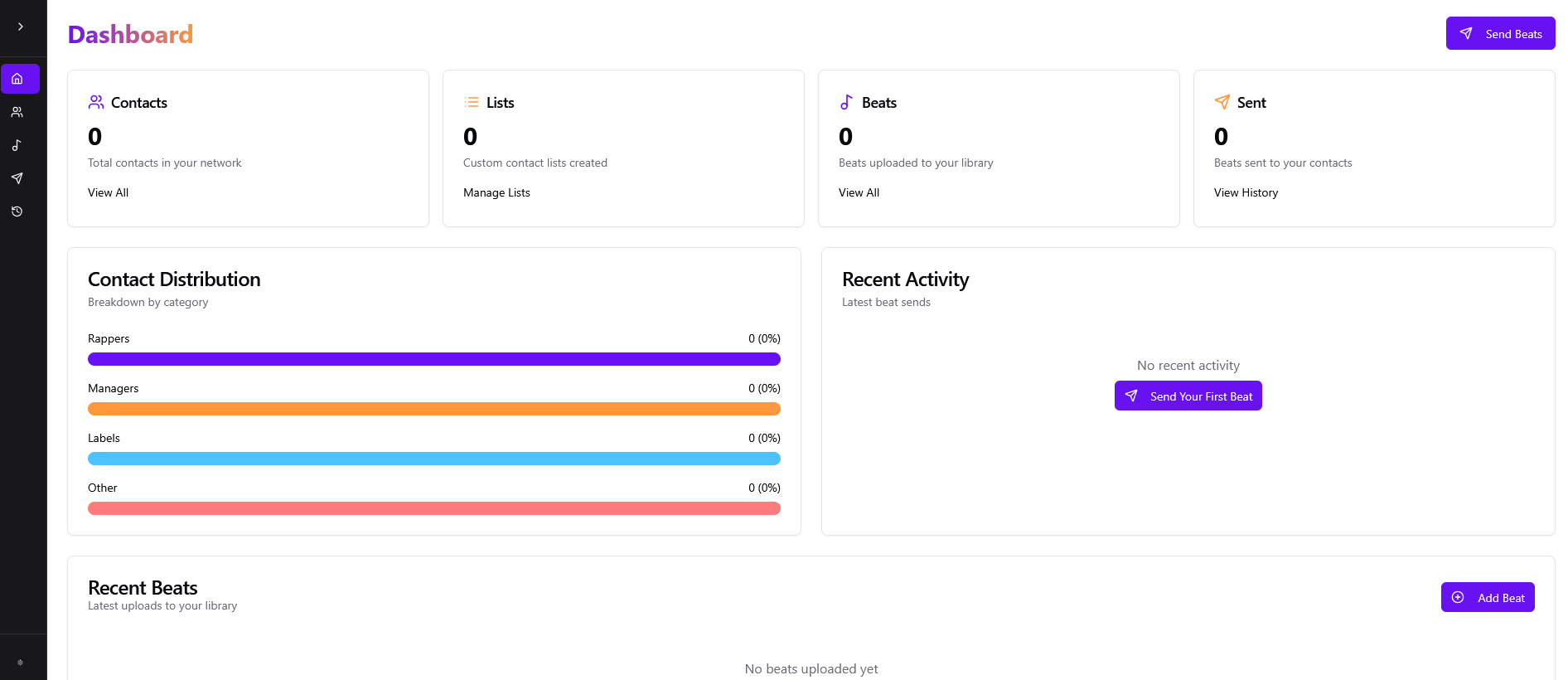Click the Send Beats button

[x=1500, y=34]
